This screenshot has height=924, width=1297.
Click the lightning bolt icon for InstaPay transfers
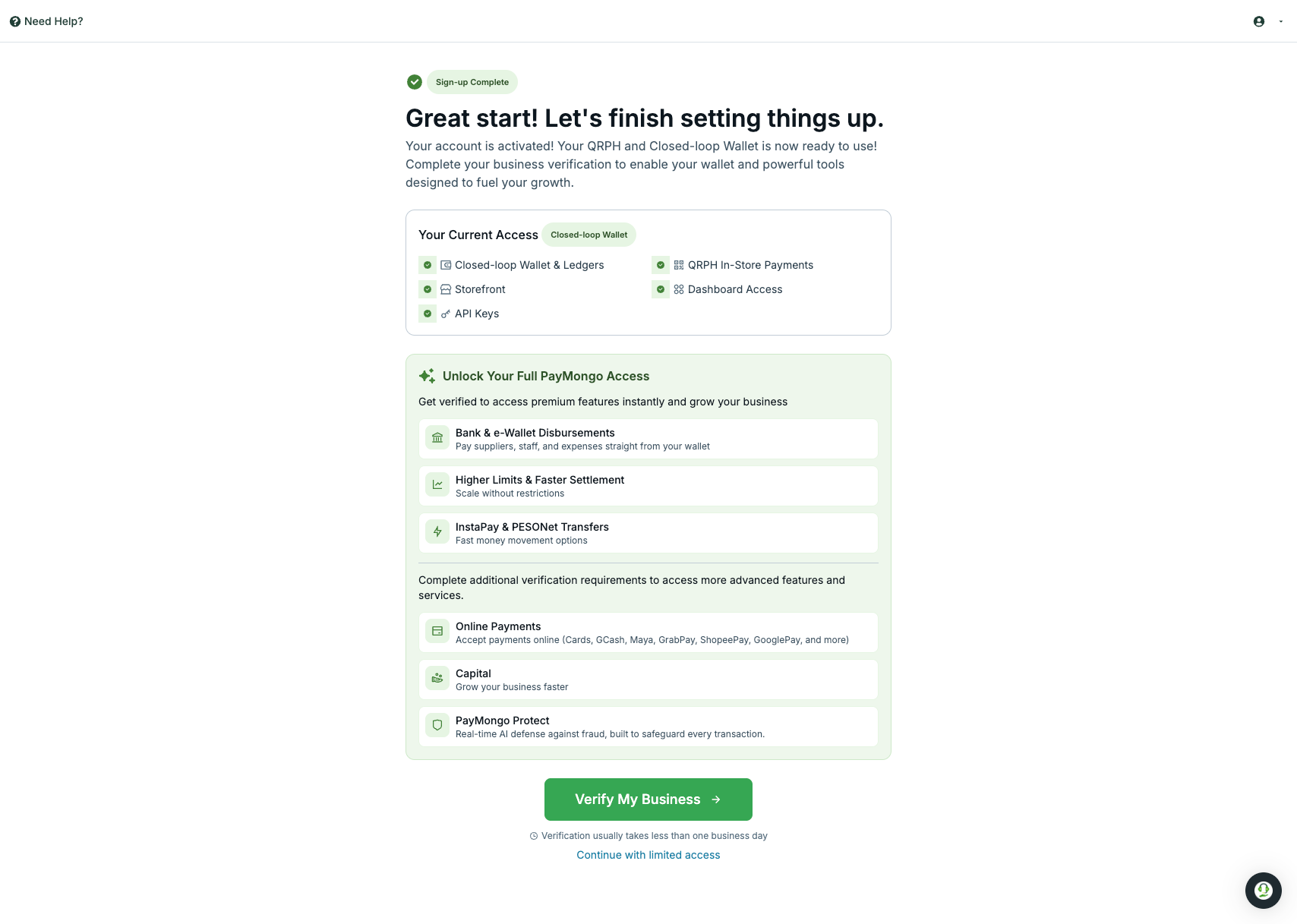(437, 531)
